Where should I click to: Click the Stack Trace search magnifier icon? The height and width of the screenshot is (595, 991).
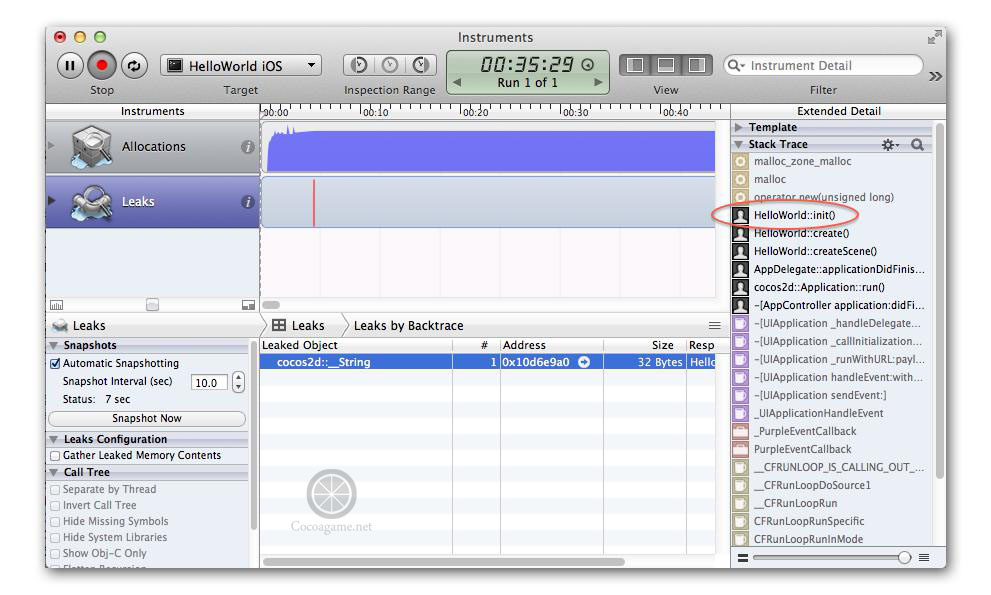pyautogui.click(x=917, y=145)
